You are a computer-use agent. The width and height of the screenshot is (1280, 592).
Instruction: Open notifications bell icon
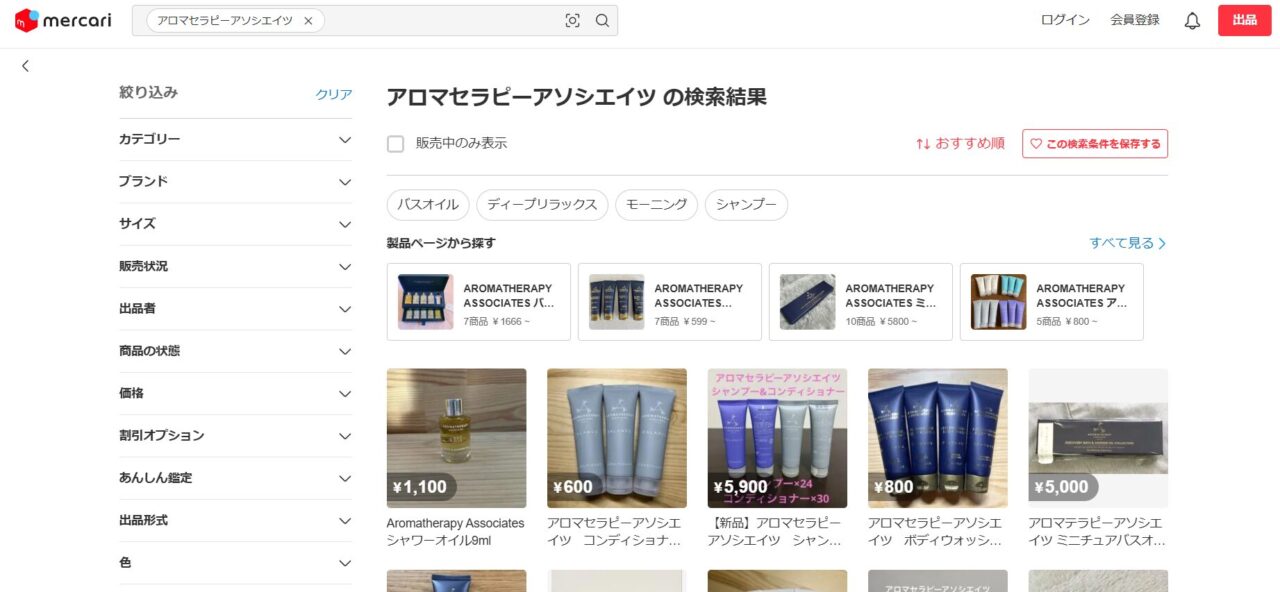[x=1192, y=20]
